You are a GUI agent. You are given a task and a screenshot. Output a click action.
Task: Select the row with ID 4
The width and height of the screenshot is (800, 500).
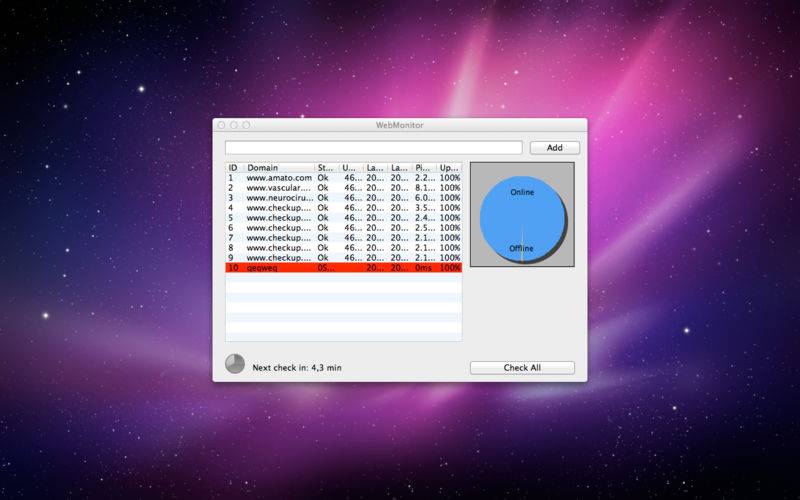(343, 208)
